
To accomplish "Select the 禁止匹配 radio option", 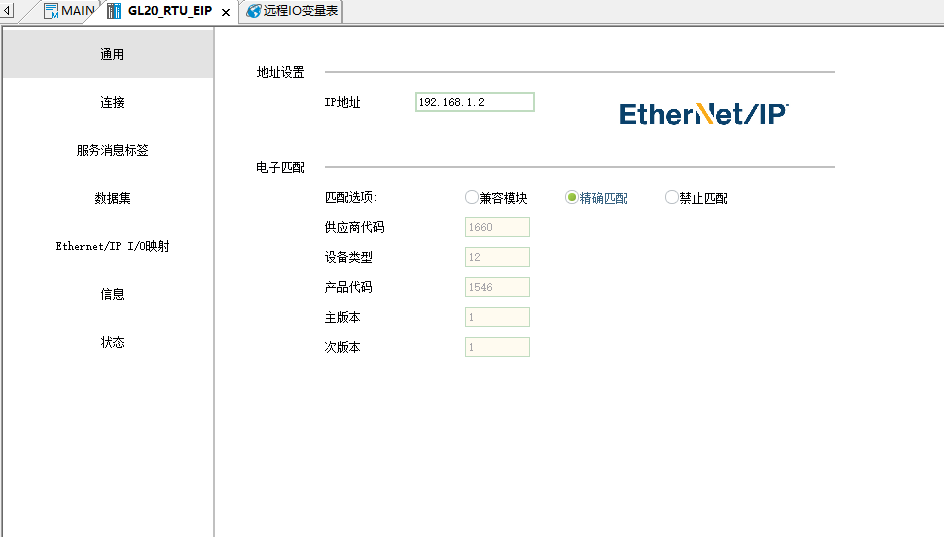I will (672, 198).
